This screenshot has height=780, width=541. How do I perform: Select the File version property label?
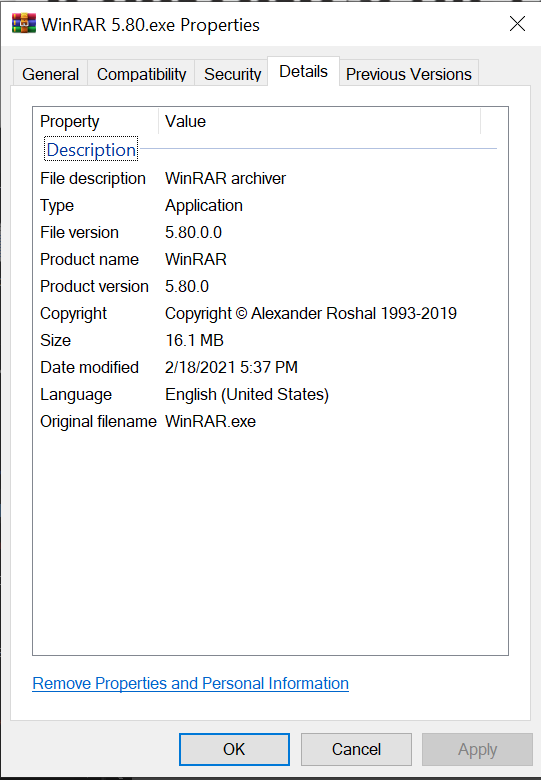point(80,232)
